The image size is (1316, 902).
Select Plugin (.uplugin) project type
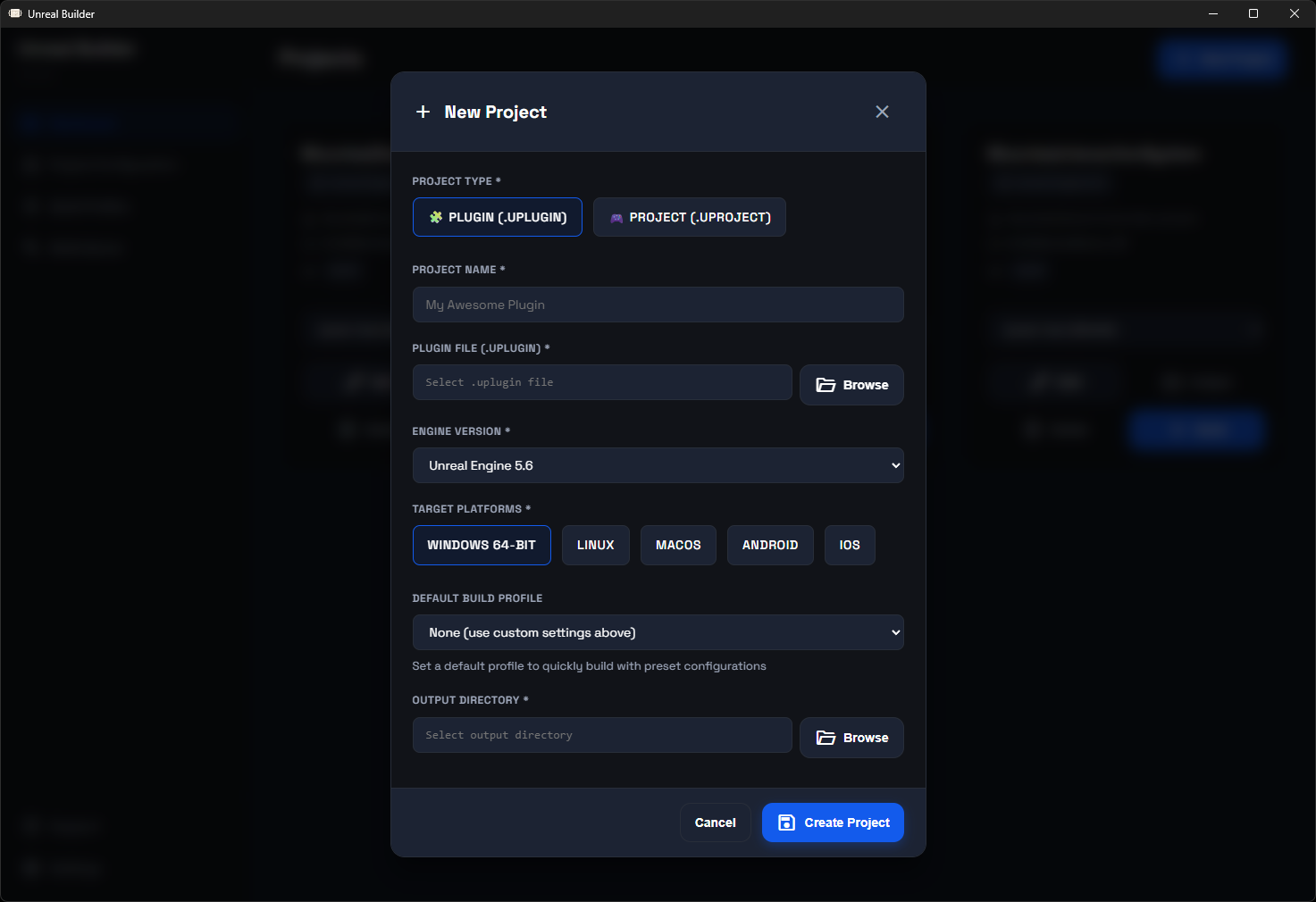497,217
